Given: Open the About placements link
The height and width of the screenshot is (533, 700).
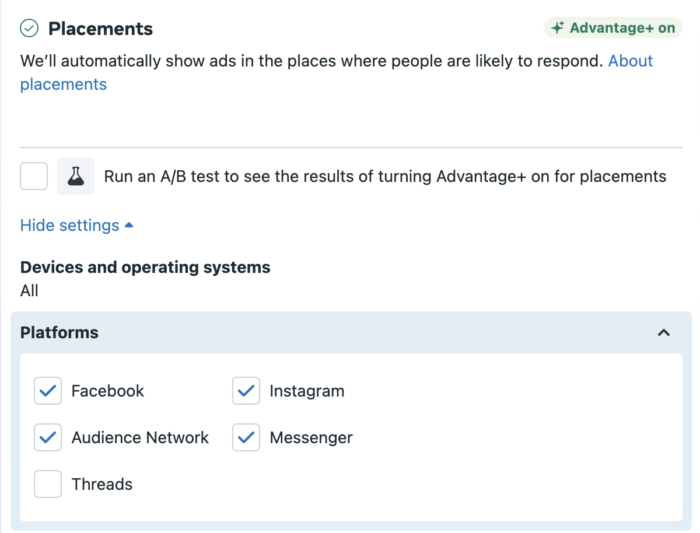Looking at the screenshot, I should [x=630, y=61].
